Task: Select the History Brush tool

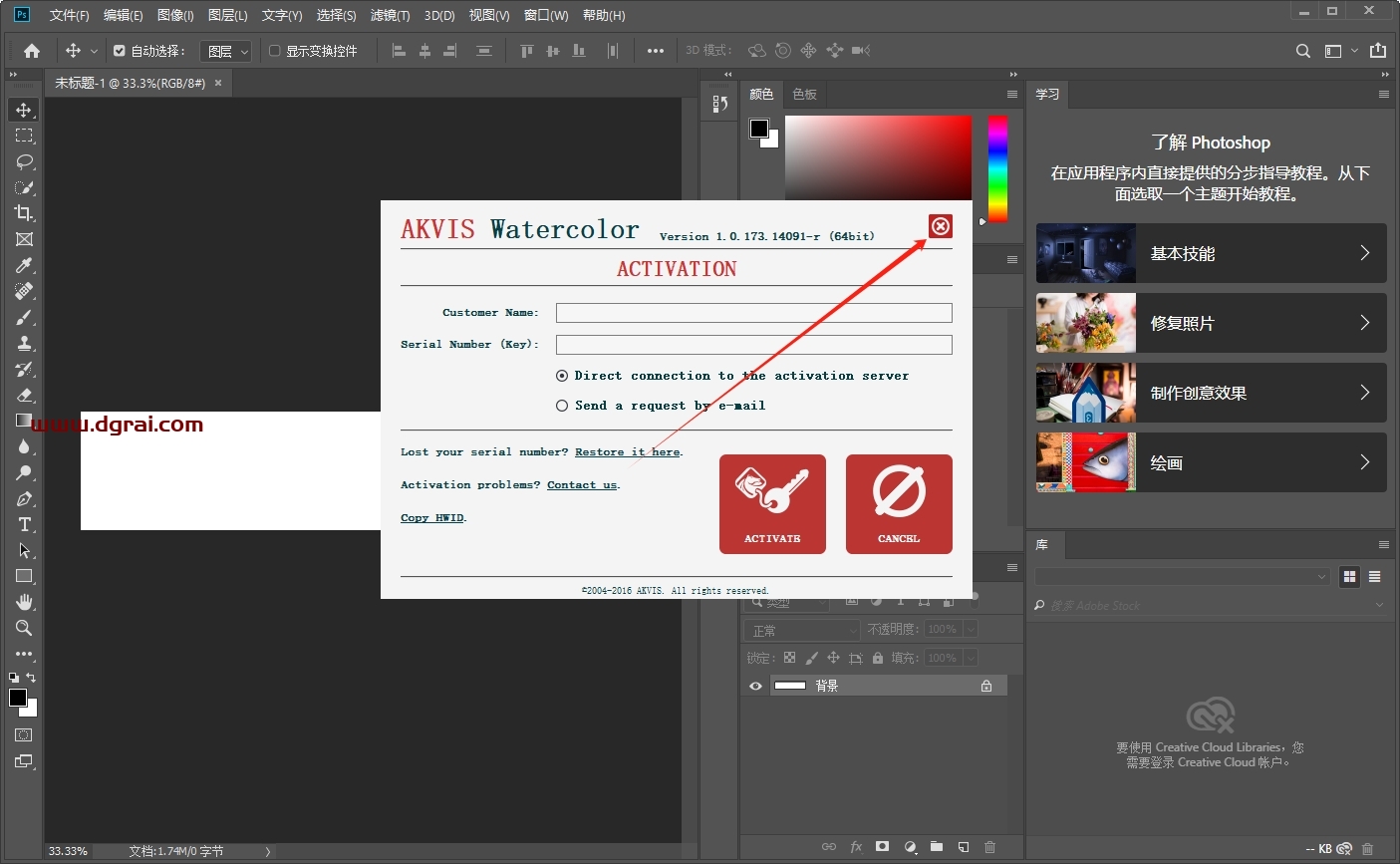Action: coord(24,369)
